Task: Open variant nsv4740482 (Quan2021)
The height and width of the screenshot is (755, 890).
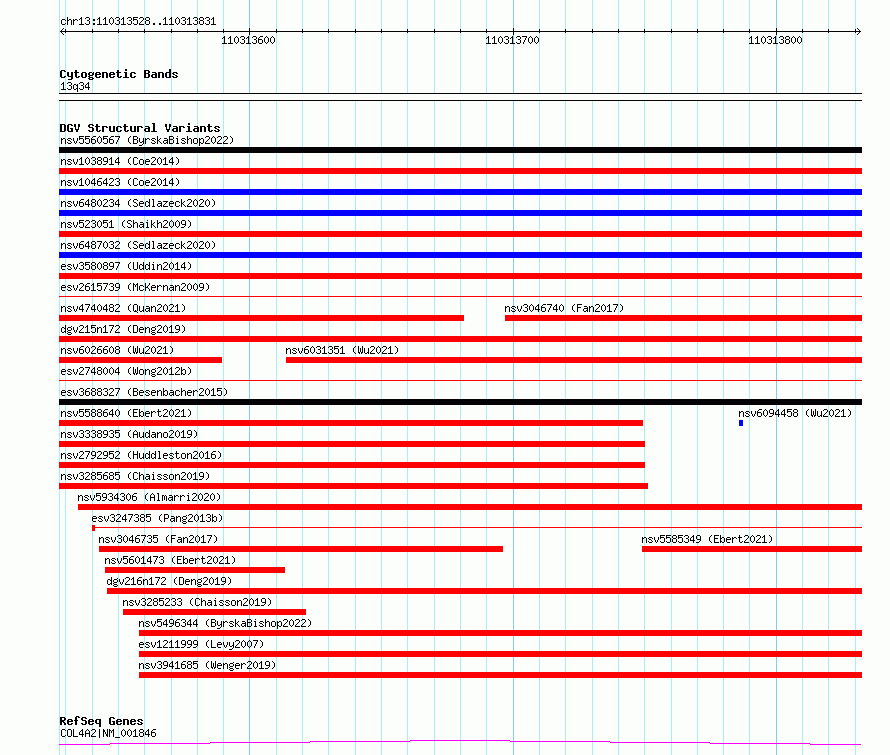Action: [123, 308]
